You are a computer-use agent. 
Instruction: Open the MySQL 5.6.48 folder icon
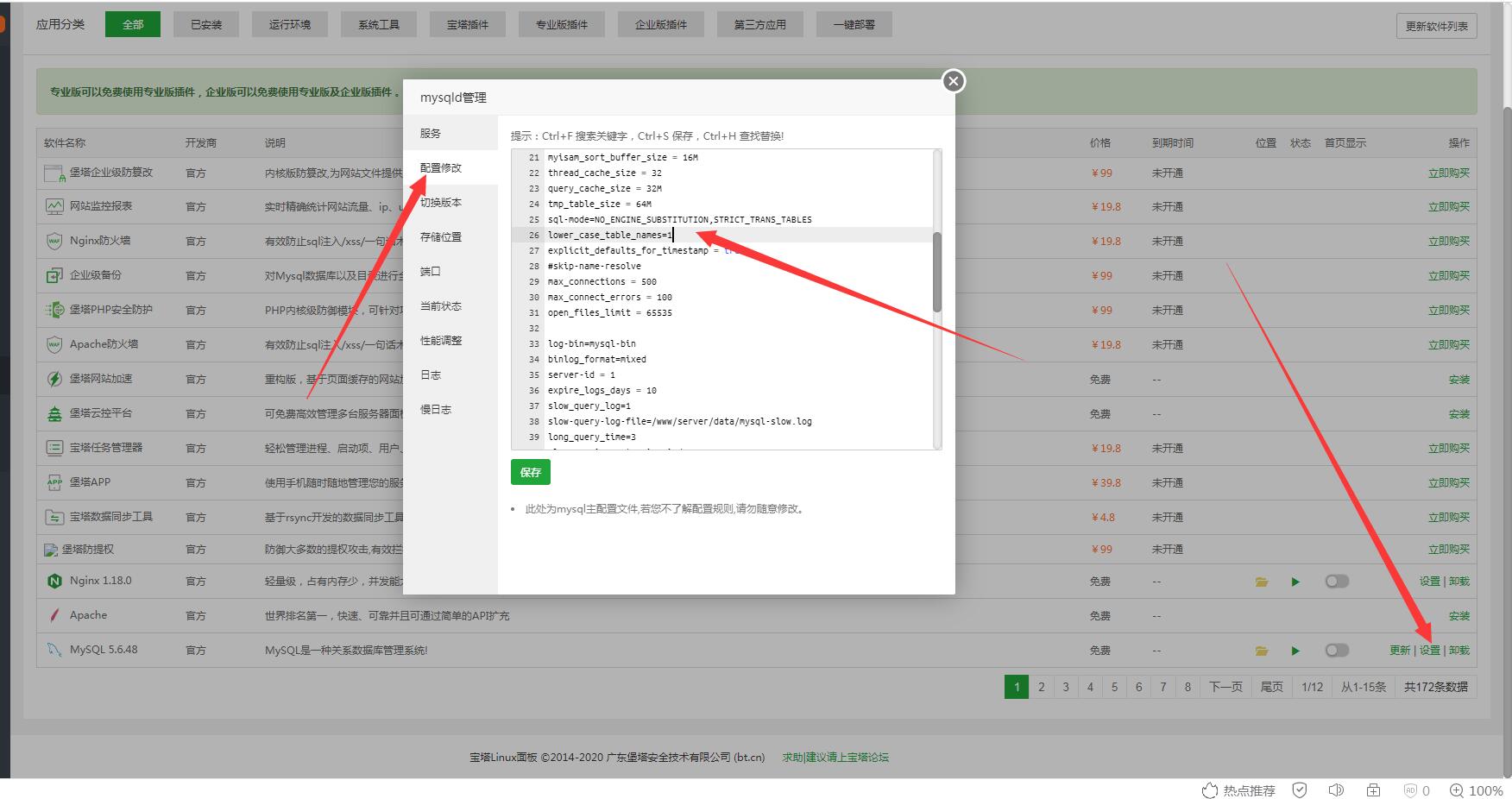[x=1262, y=651]
